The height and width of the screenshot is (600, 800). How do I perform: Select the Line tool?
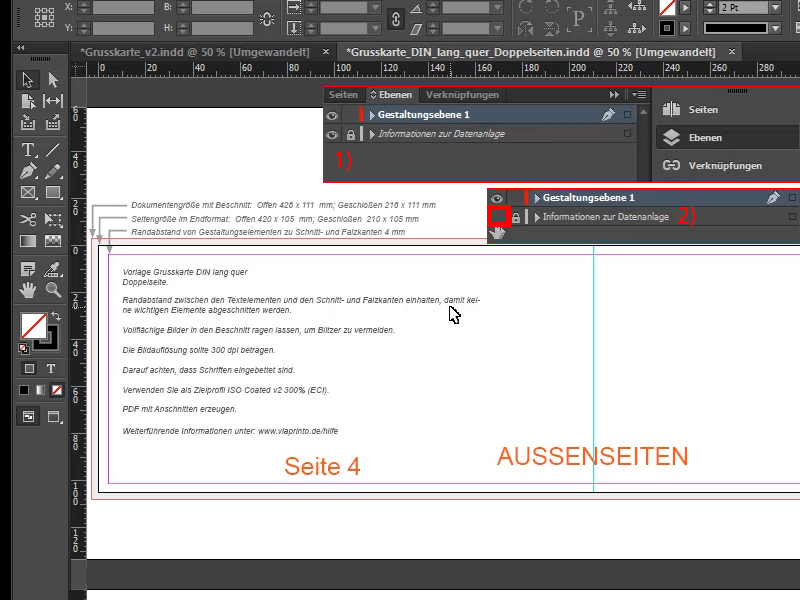click(53, 150)
